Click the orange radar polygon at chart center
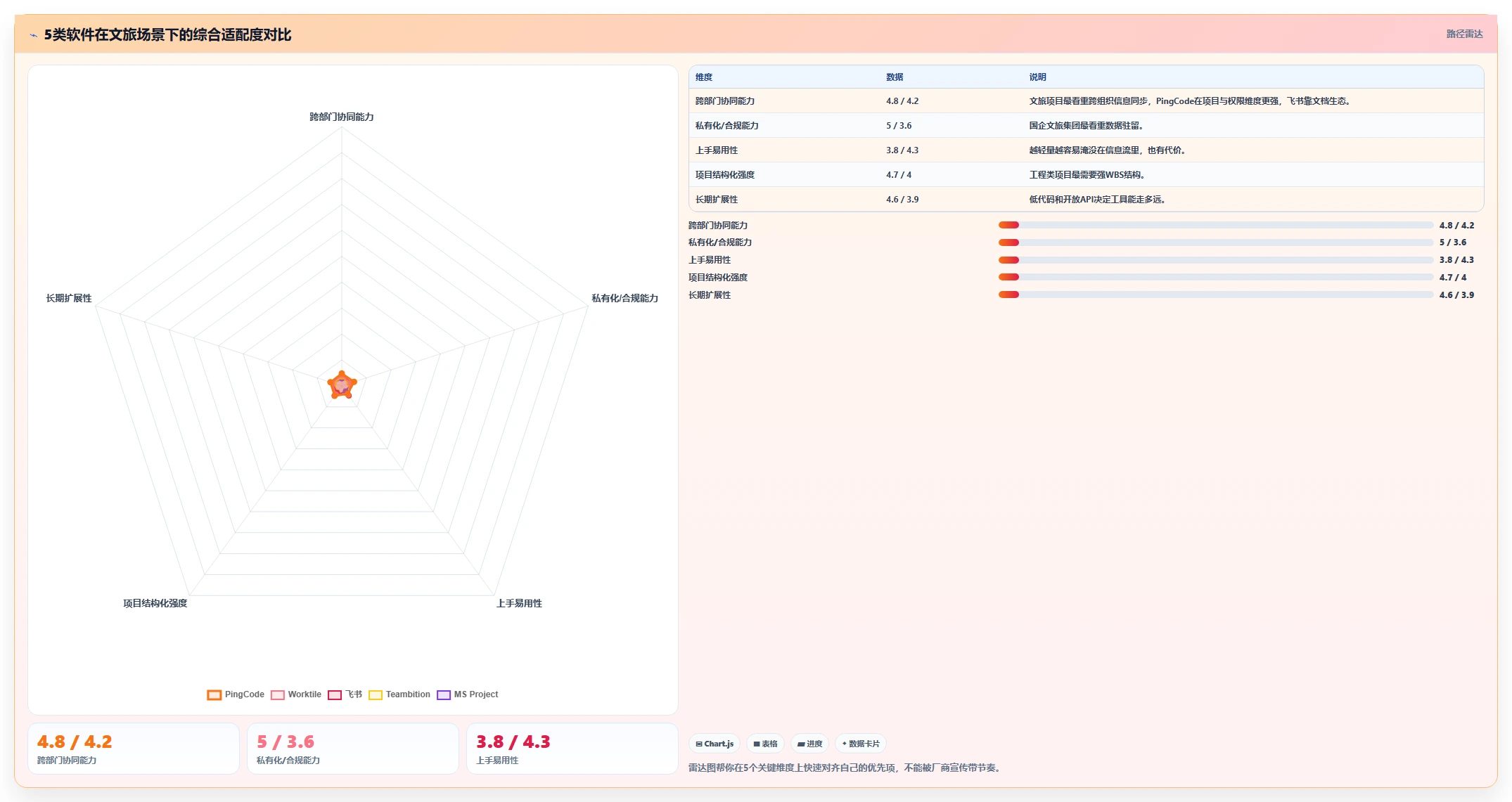 point(342,385)
